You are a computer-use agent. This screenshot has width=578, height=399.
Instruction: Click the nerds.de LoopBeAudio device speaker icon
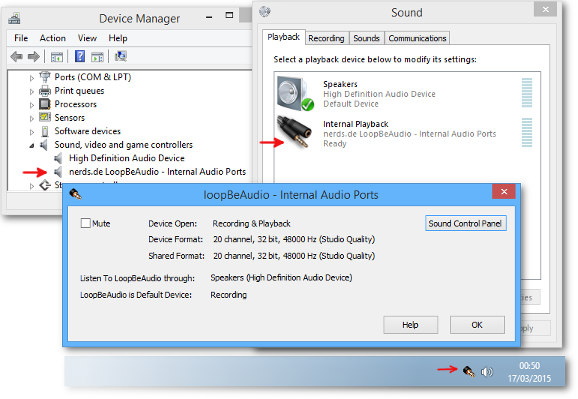(58, 172)
